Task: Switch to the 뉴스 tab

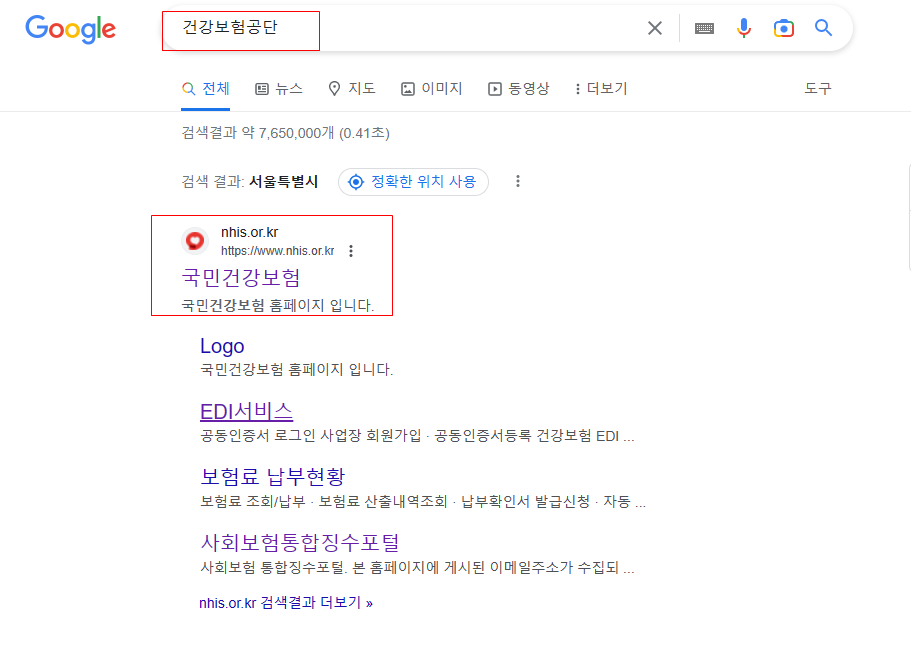Action: click(279, 89)
